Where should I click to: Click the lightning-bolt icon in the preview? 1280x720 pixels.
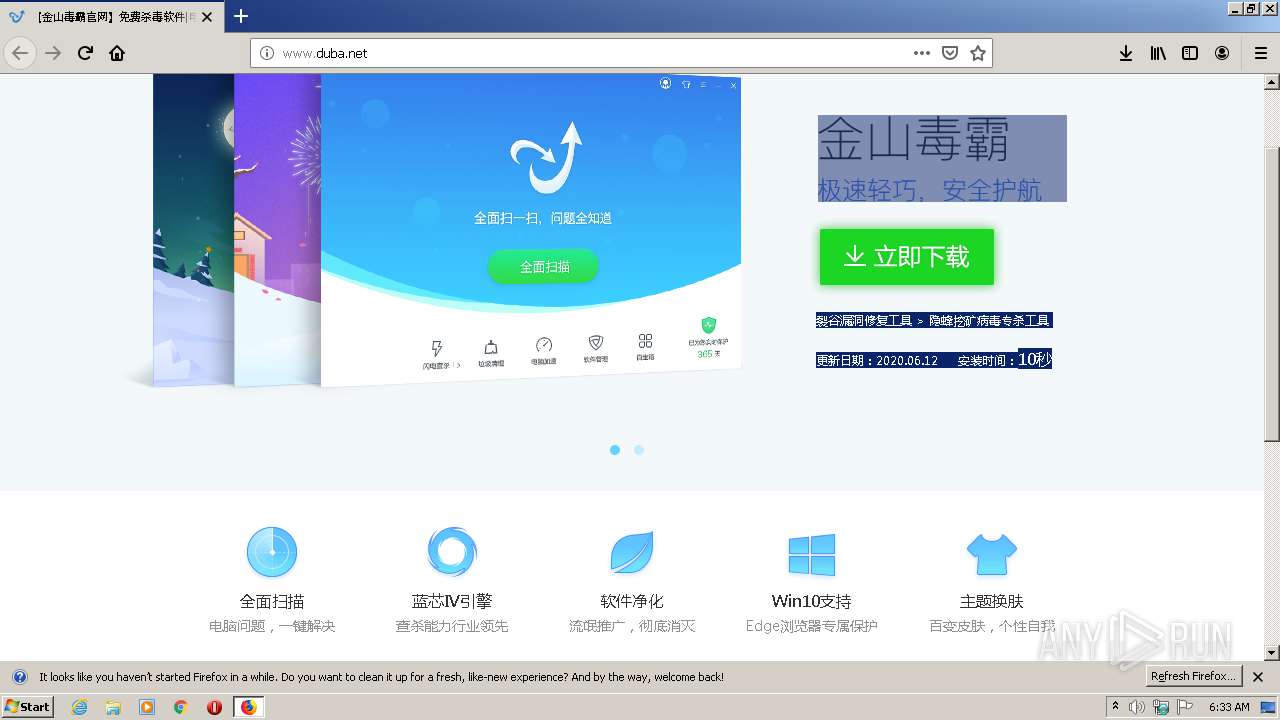[x=436, y=348]
